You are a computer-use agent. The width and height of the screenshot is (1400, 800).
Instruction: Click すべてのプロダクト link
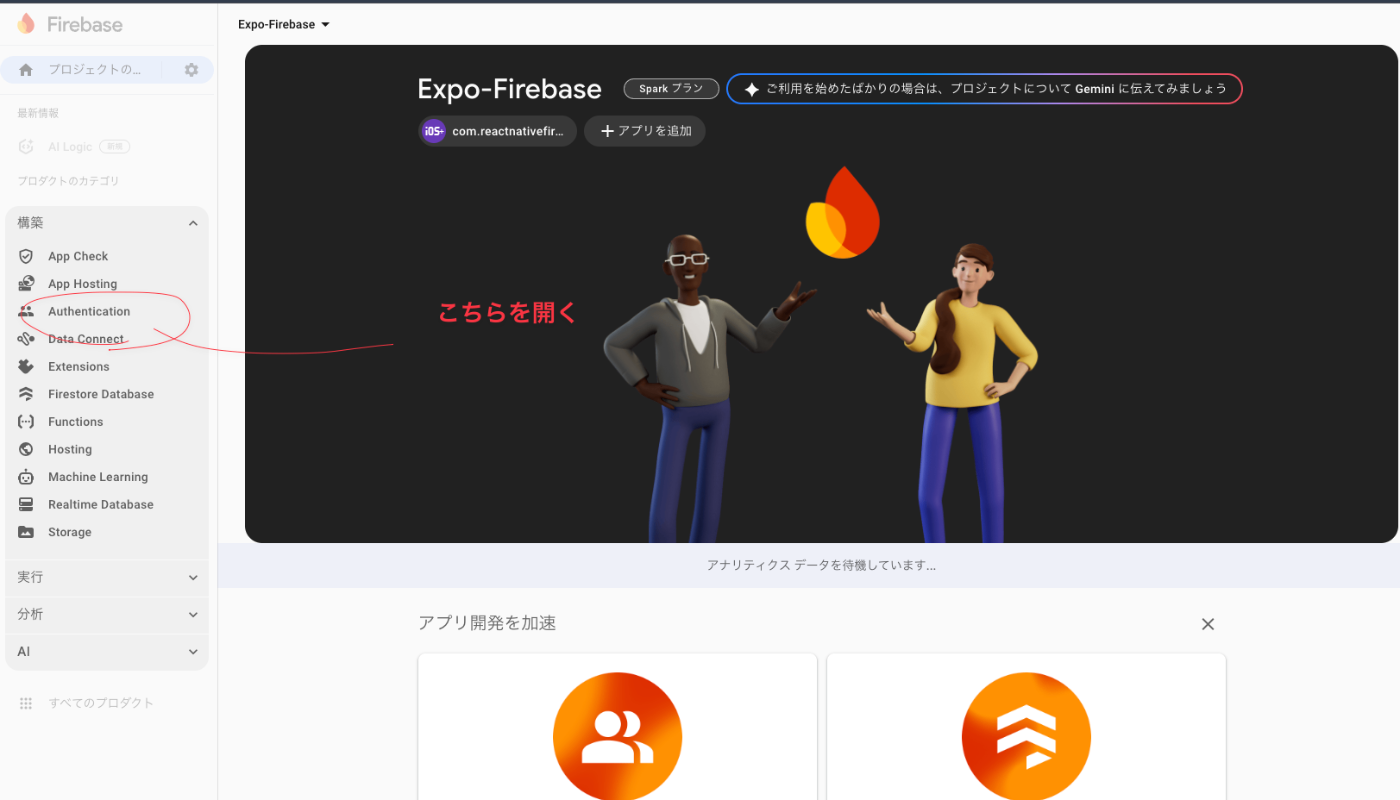coord(101,703)
